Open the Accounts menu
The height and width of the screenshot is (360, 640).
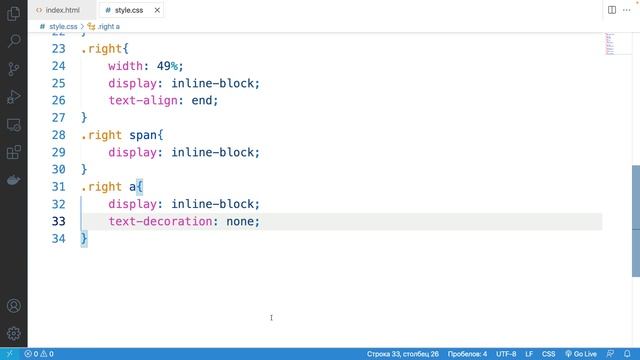pos(13,306)
